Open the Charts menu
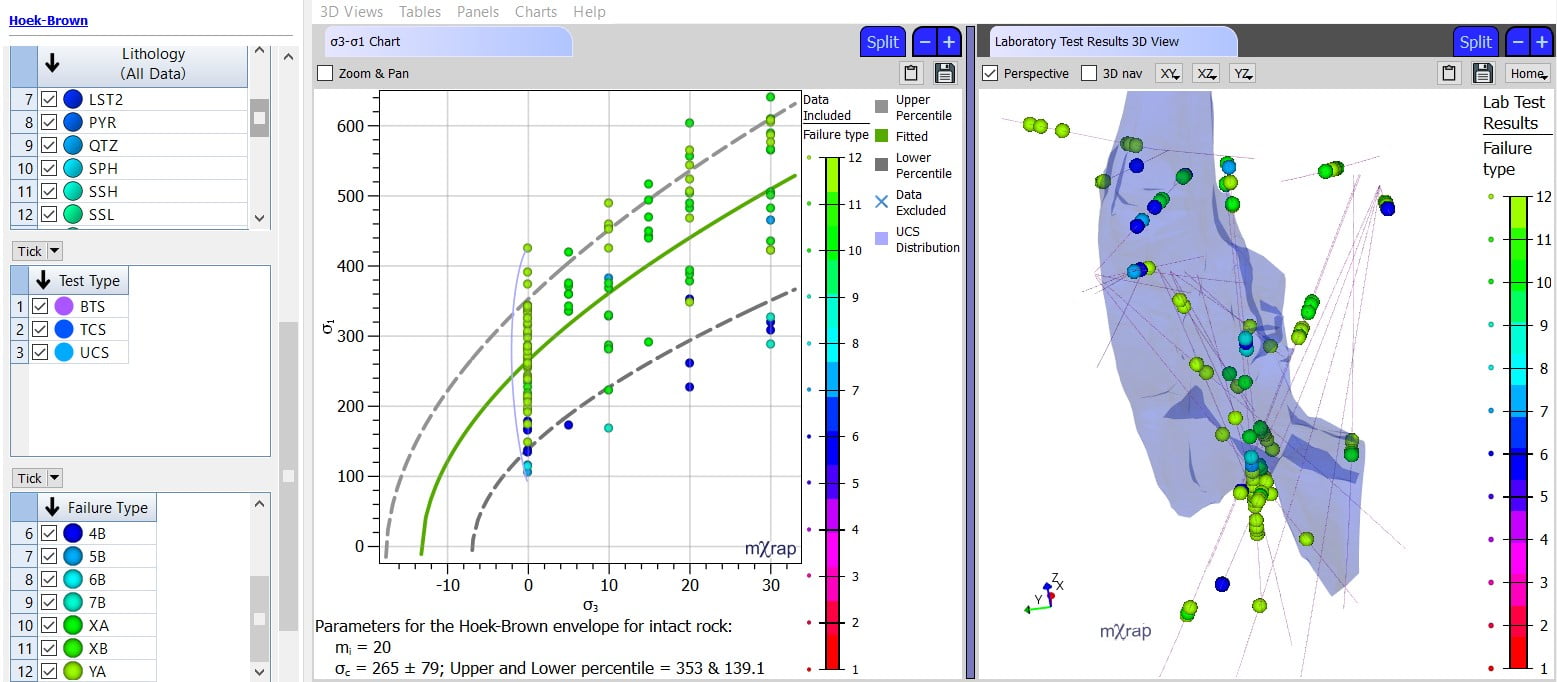This screenshot has height=682, width=1557. point(536,11)
